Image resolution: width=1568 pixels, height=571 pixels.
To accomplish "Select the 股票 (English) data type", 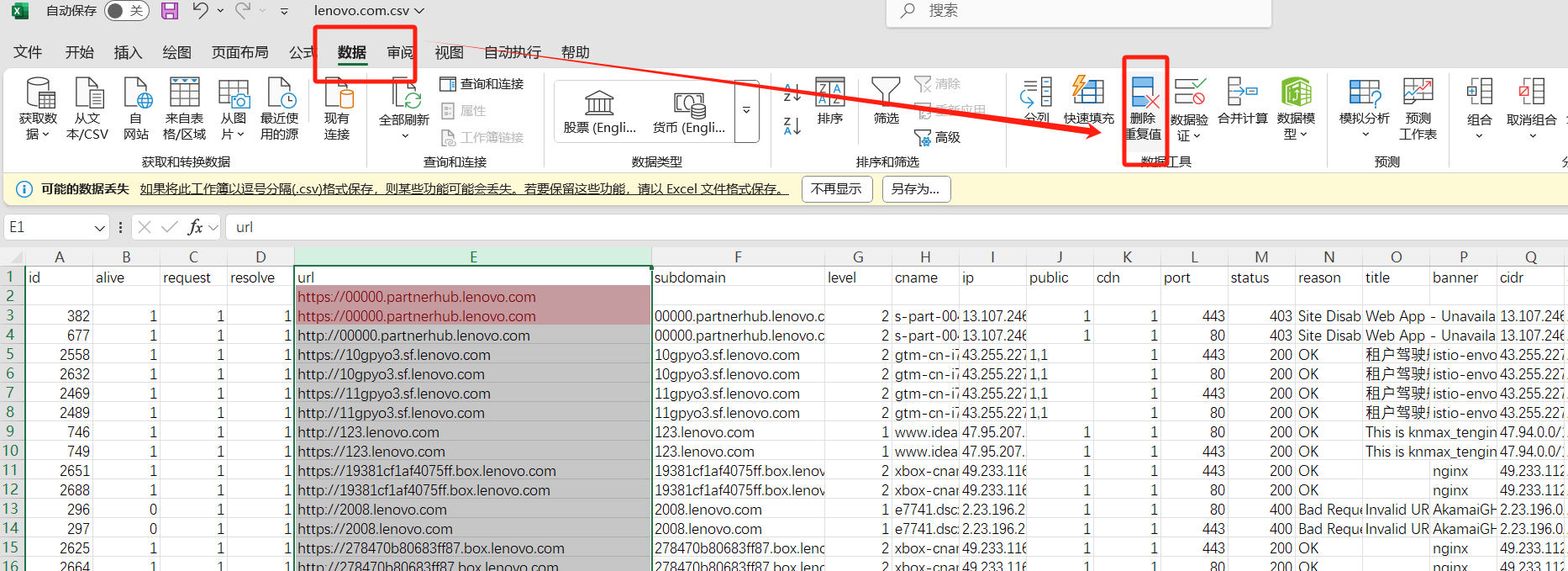I will pos(600,113).
